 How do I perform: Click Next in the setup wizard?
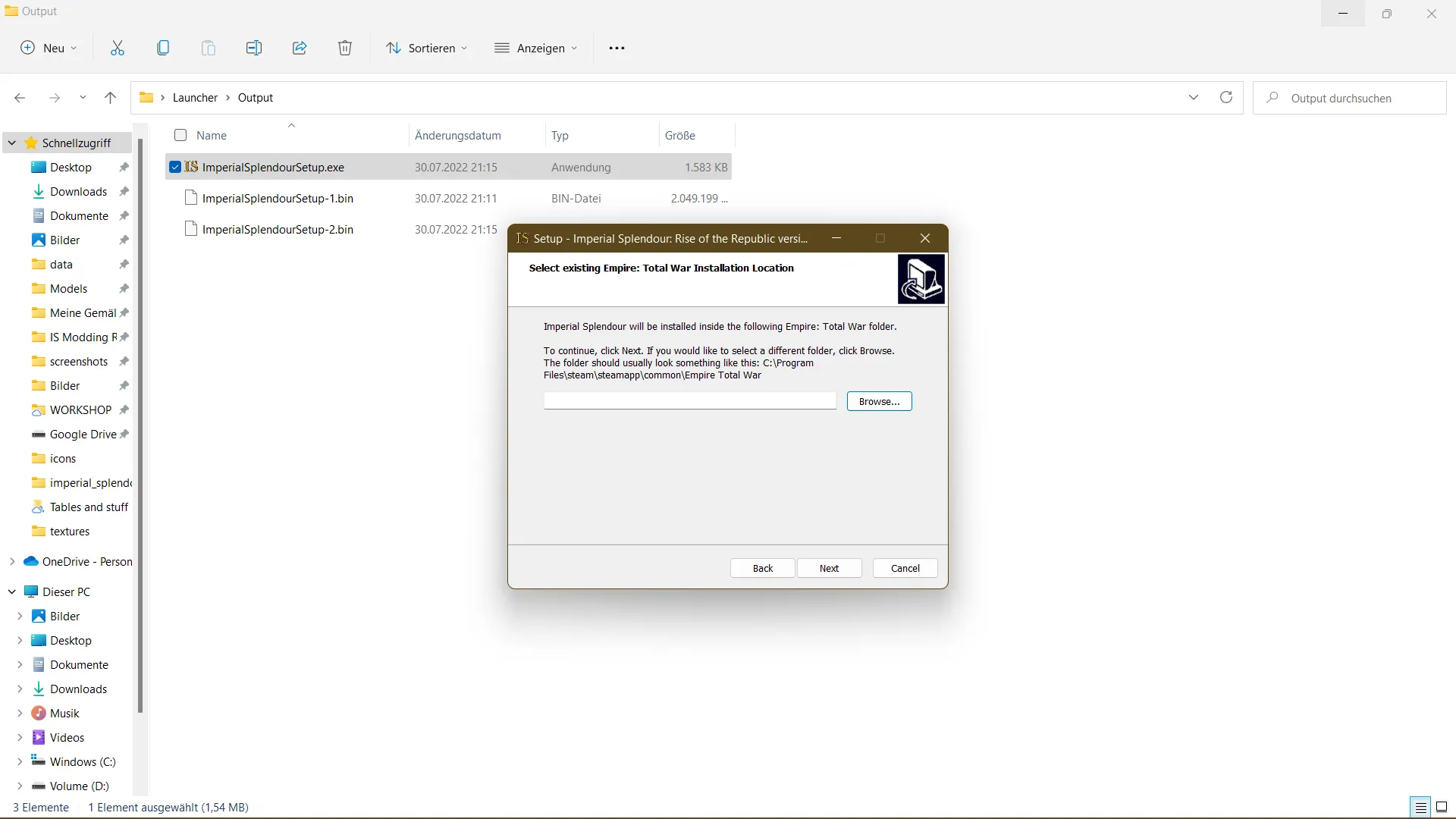(829, 569)
